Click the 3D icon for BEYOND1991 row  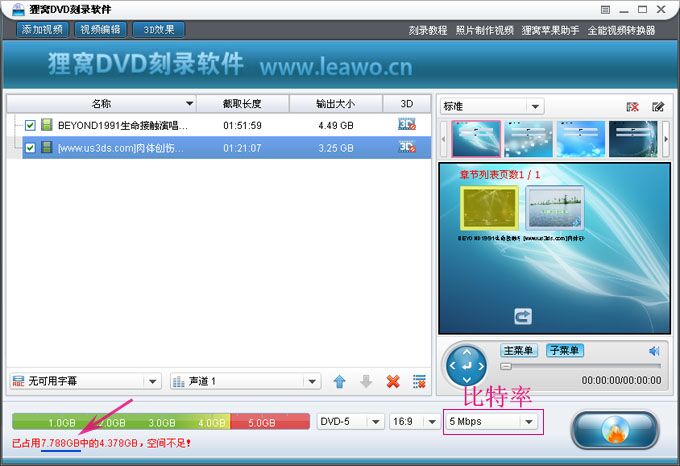point(407,124)
